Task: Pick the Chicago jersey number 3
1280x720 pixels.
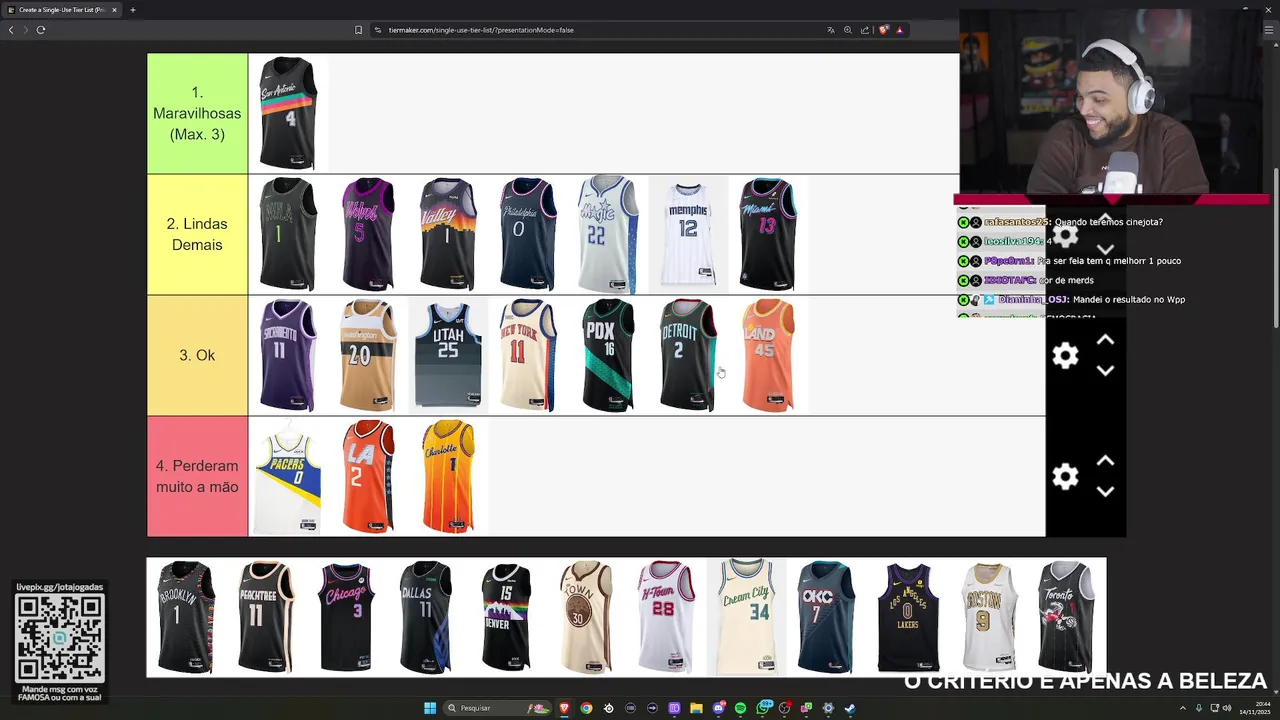Action: (x=346, y=617)
